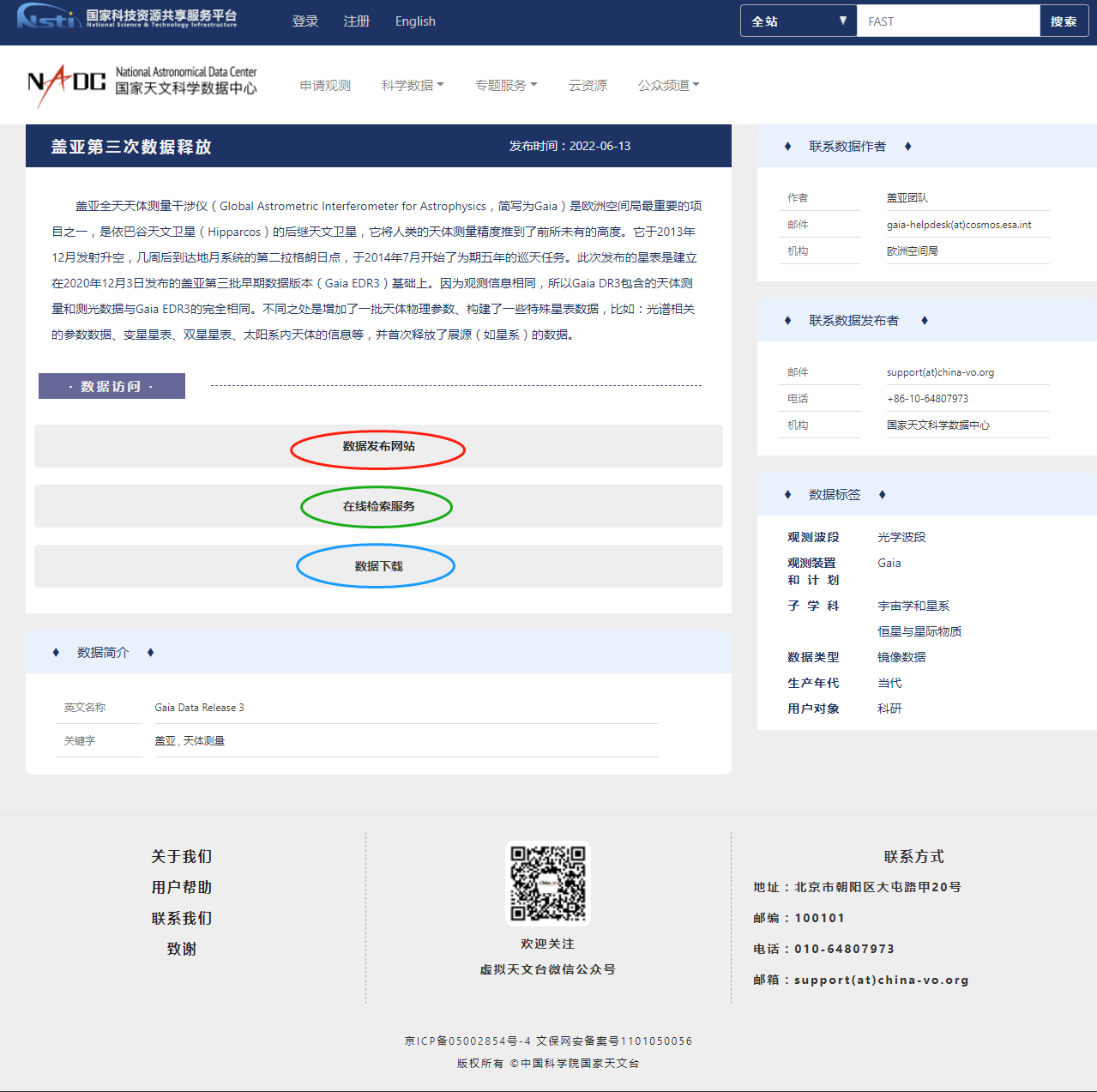Viewport: 1097px width, 1092px height.
Task: Open the 在线检索服务 link
Action: 378,506
